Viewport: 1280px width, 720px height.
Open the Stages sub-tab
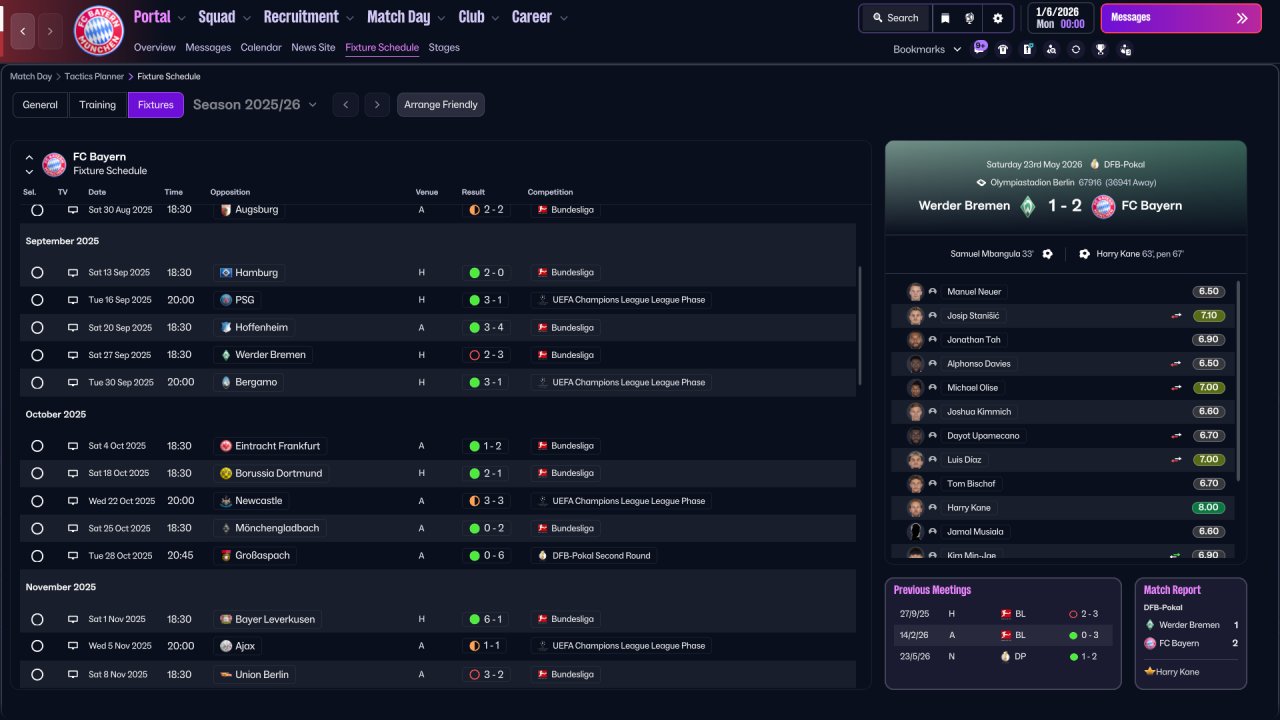click(444, 47)
